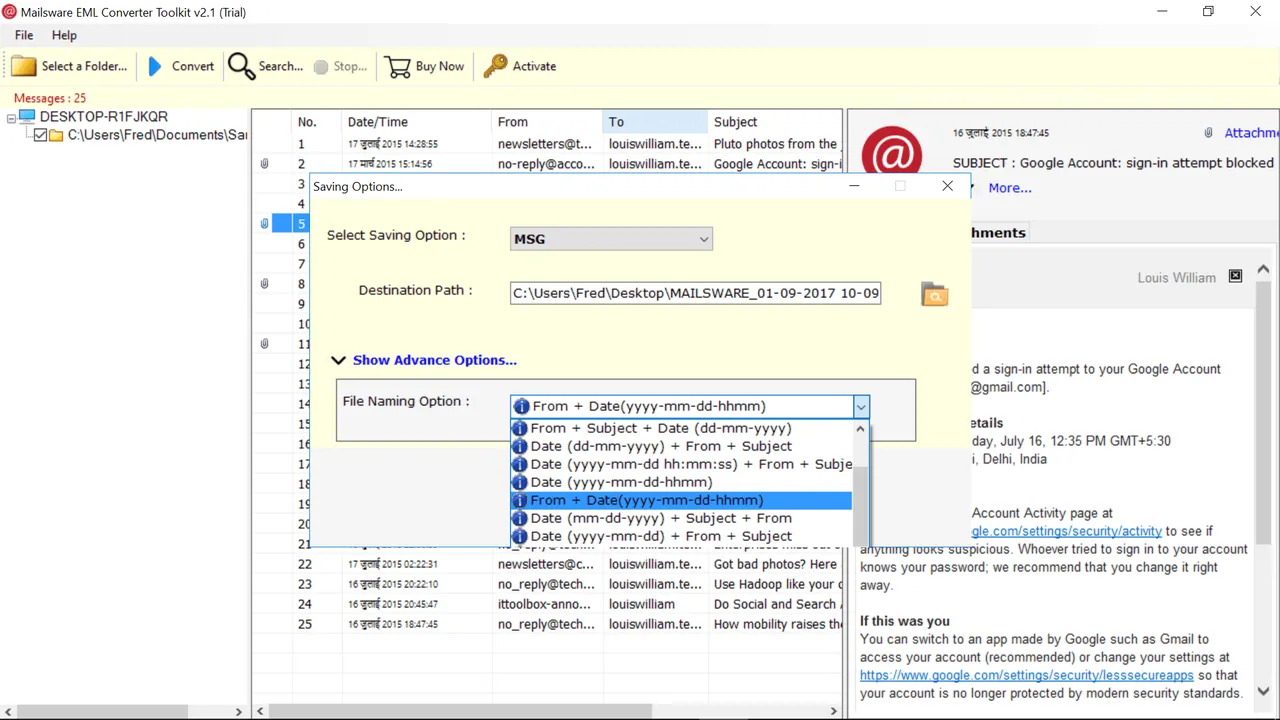This screenshot has width=1280, height=720.
Task: Click the Activate key icon
Action: 495,66
